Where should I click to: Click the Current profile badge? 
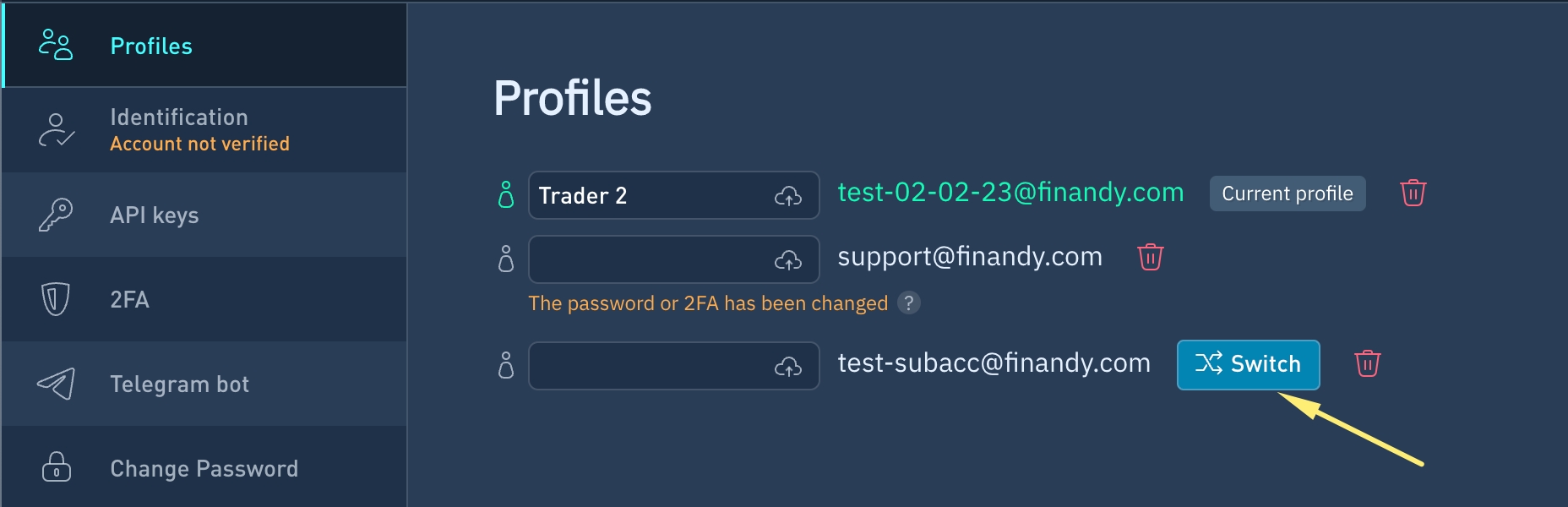pos(1288,194)
